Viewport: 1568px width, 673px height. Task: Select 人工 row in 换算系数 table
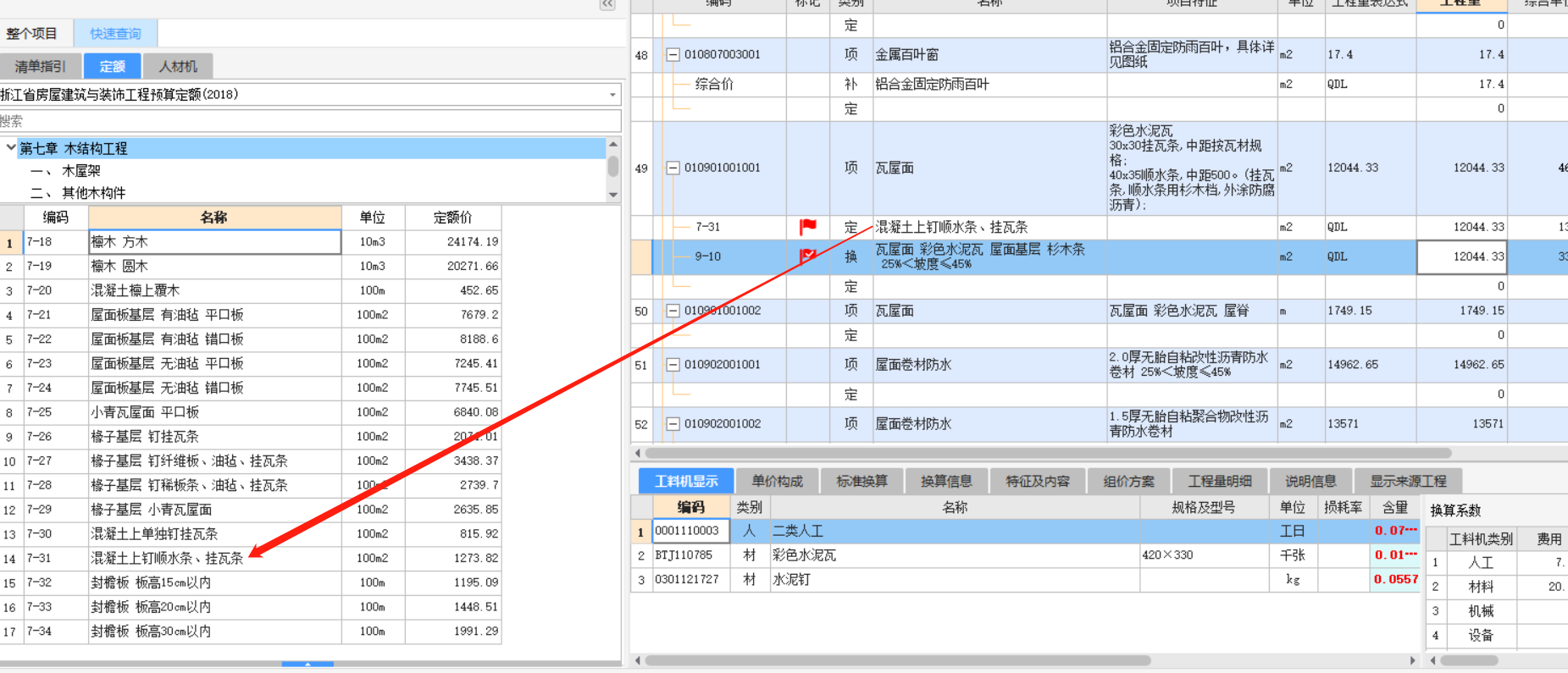pyautogui.click(x=1497, y=562)
